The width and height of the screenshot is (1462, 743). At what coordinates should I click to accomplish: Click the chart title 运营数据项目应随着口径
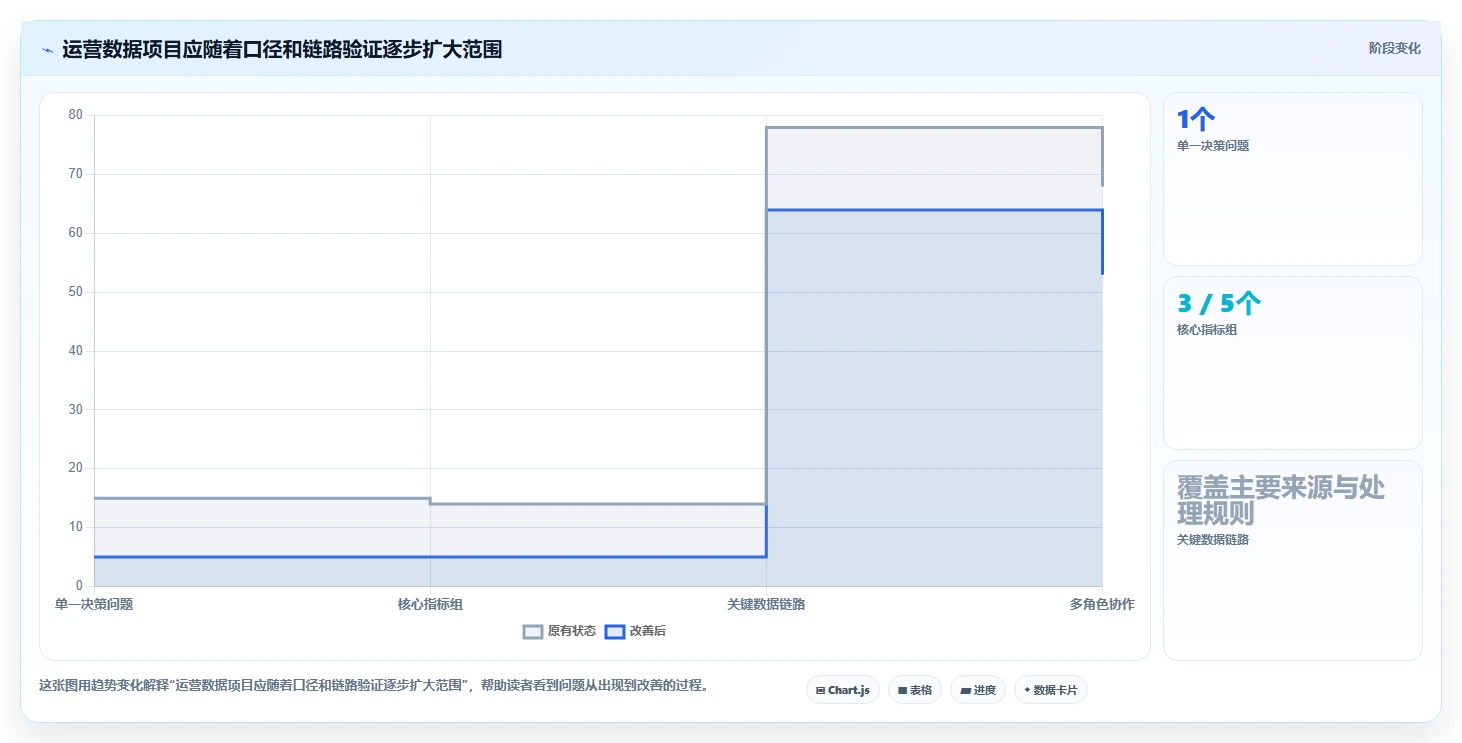coord(282,49)
